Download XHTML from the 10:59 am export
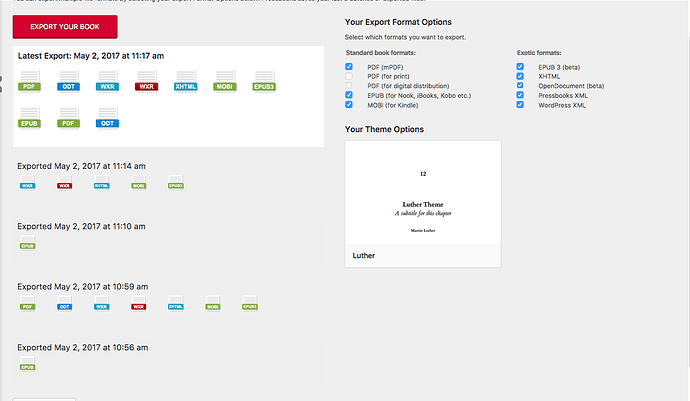The height and width of the screenshot is (401, 690). pos(176,303)
